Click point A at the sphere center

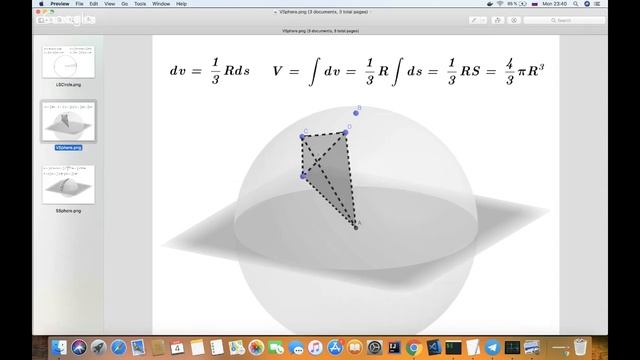pos(356,227)
